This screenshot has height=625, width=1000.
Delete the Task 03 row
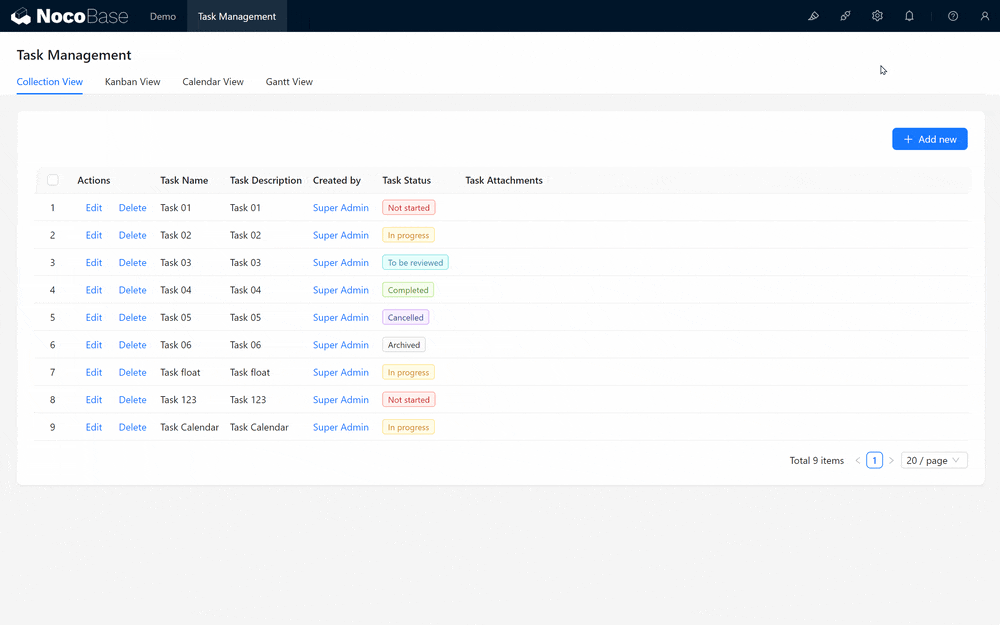click(133, 263)
